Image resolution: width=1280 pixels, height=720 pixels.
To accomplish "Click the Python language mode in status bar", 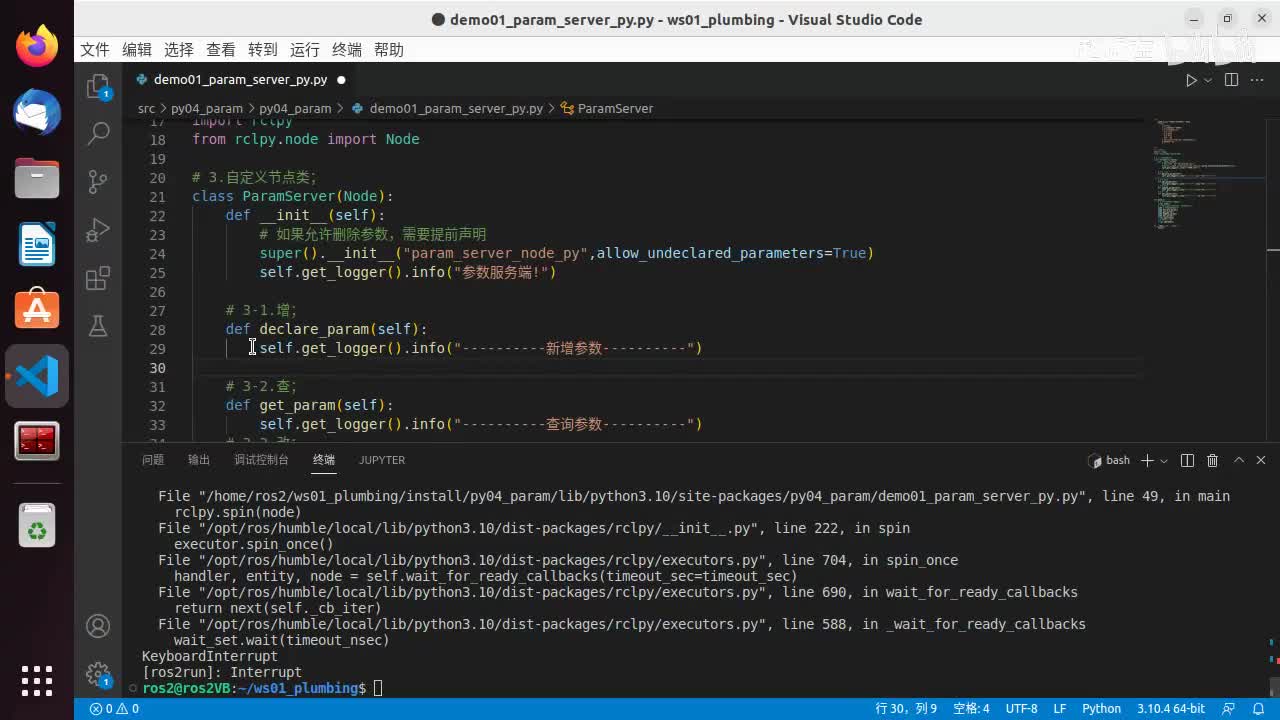I will 1101,708.
